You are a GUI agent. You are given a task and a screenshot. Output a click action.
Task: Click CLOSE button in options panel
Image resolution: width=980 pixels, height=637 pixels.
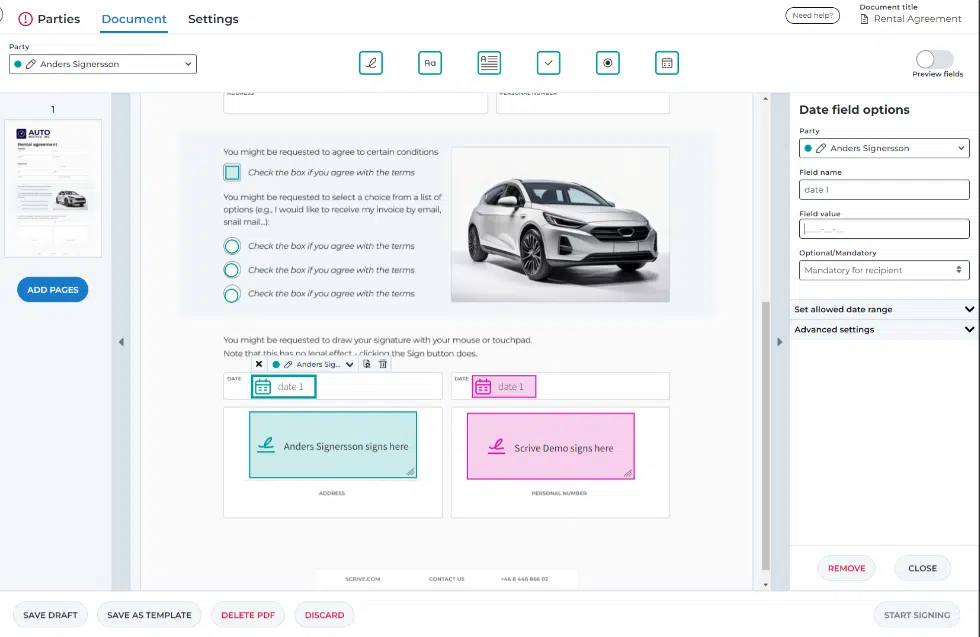[x=922, y=568]
